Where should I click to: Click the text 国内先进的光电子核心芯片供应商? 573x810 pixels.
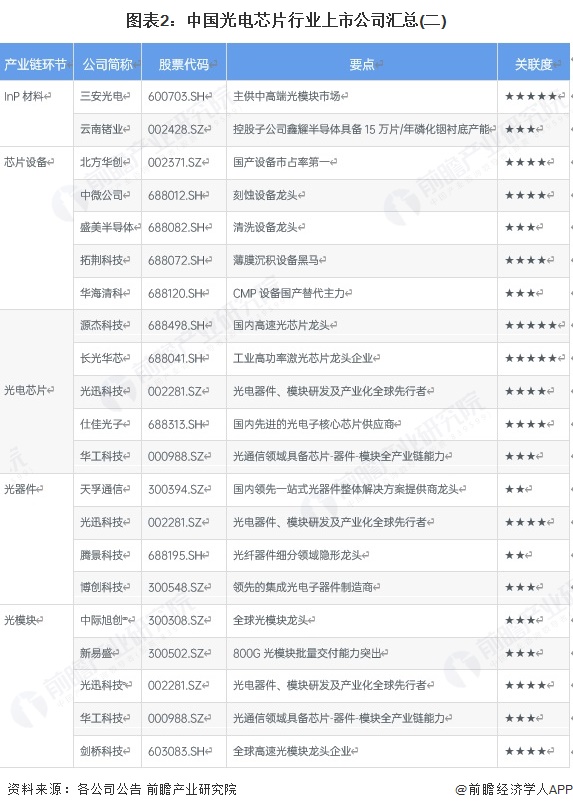coord(314,424)
